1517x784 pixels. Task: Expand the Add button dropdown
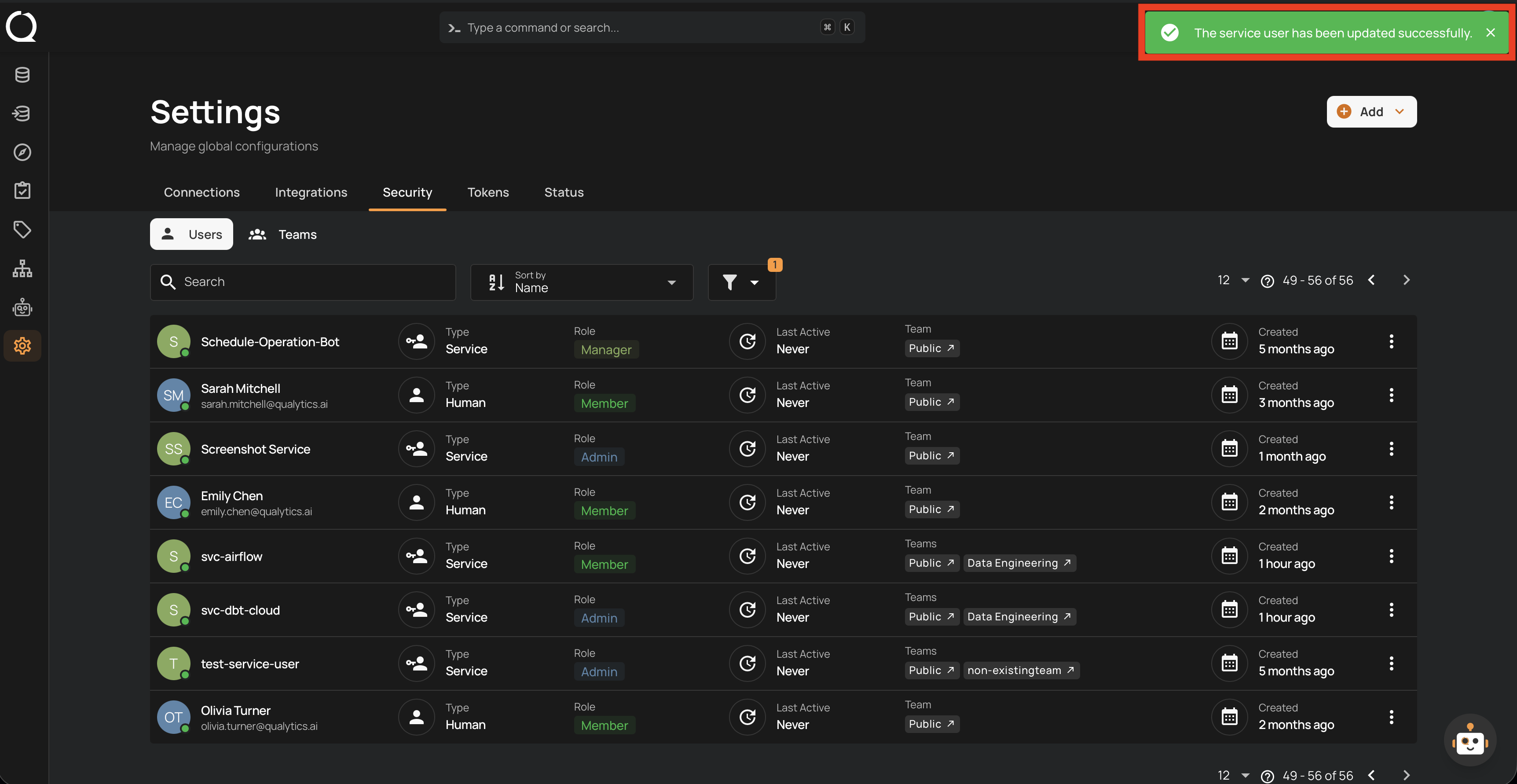tap(1371, 112)
